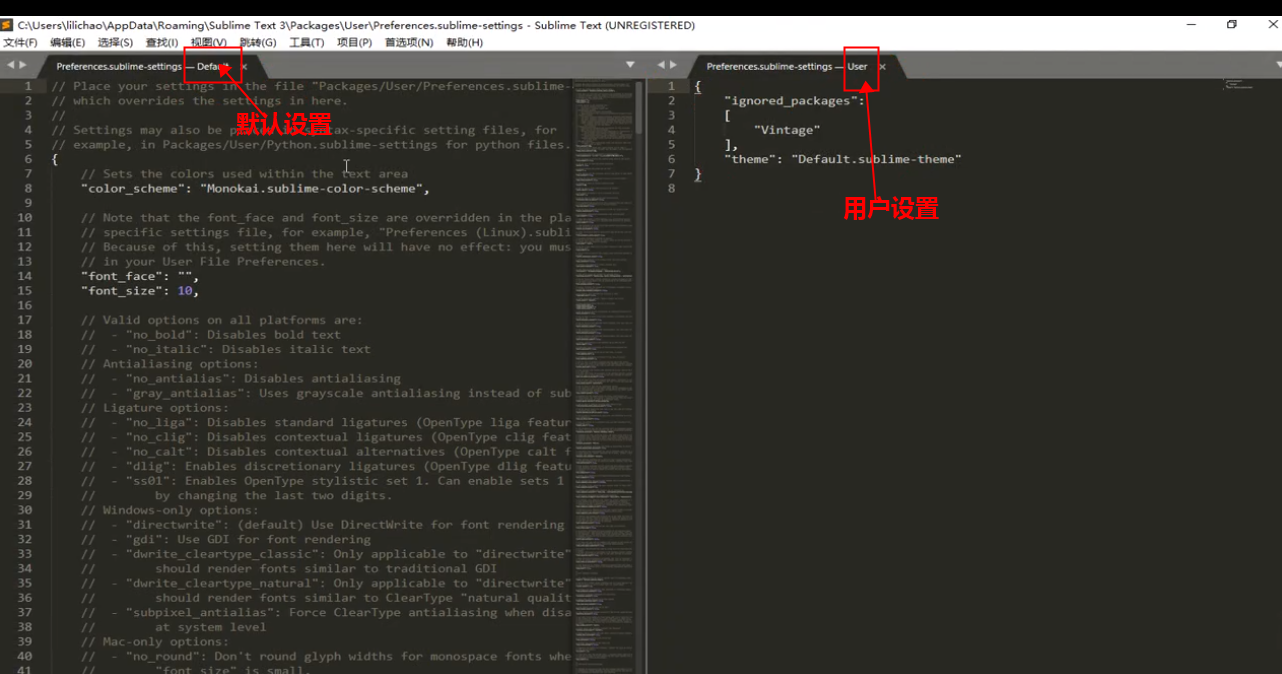Click the "font_face" setting key
This screenshot has width=1282, height=674.
pos(121,276)
